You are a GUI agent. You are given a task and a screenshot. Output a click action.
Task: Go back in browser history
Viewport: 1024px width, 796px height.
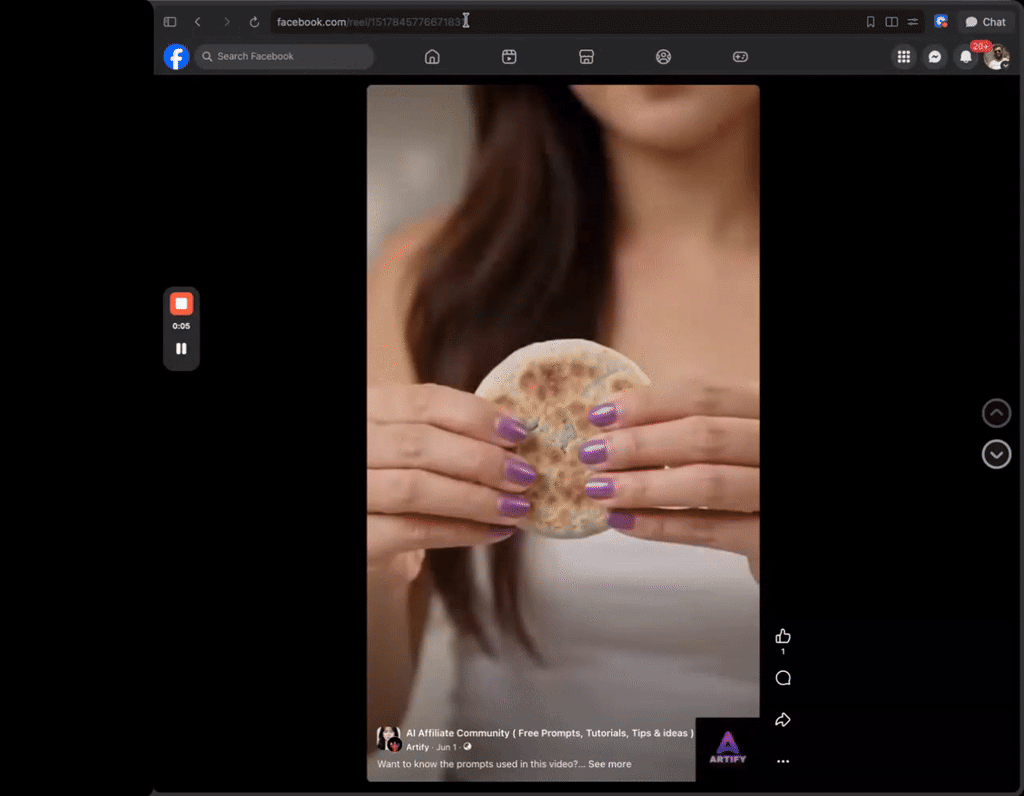click(198, 22)
